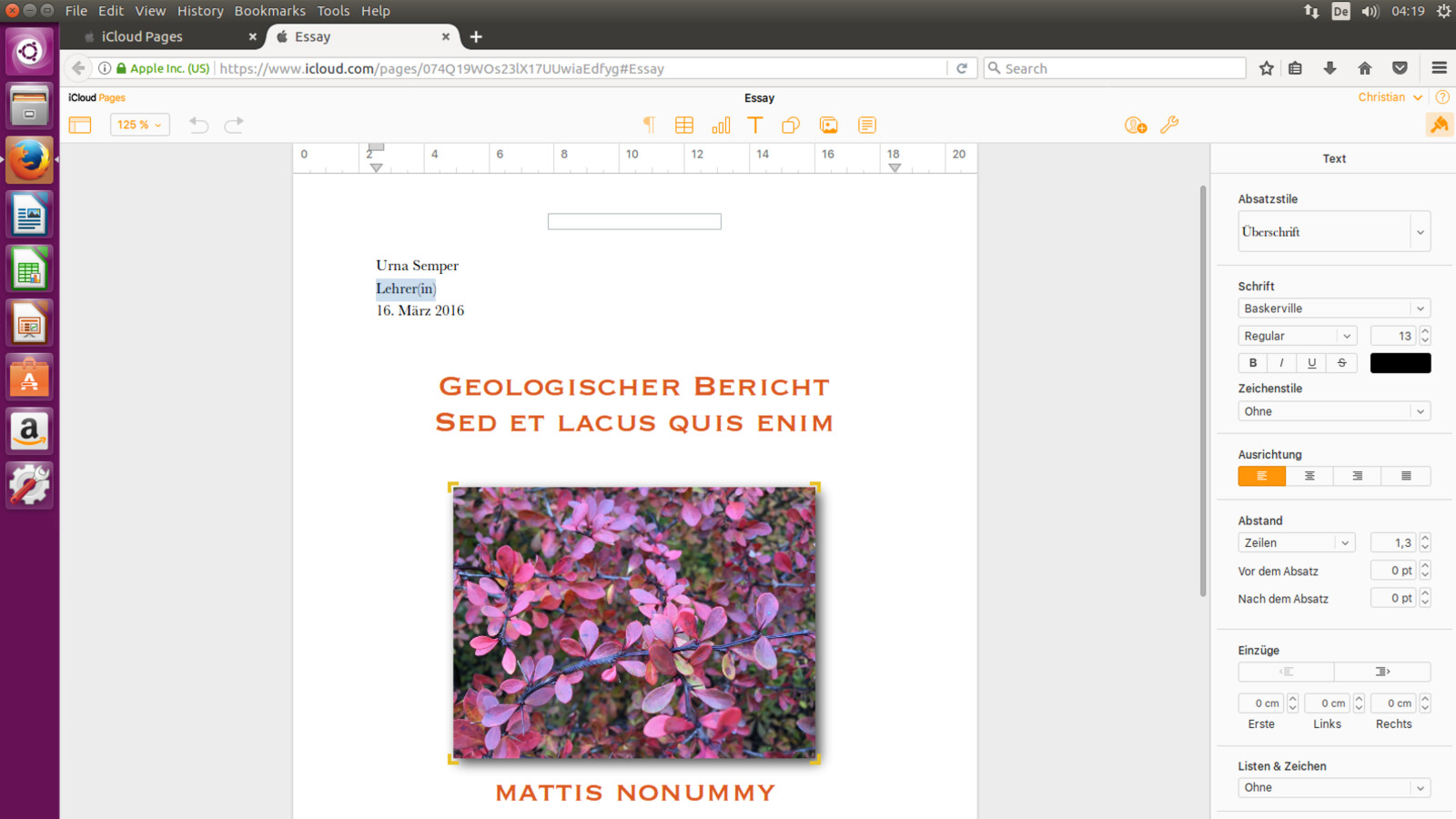1456x819 pixels.
Task: Insert a chart from the toolbar
Action: tap(721, 125)
